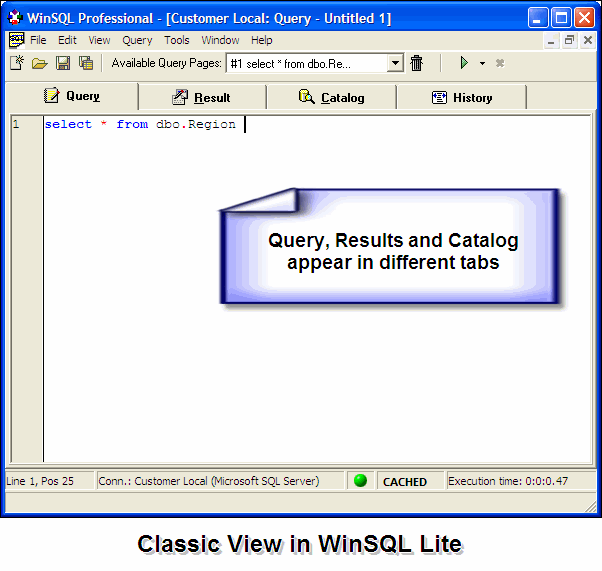Open the File menu
Screen dimensions: 602x571
tap(38, 40)
